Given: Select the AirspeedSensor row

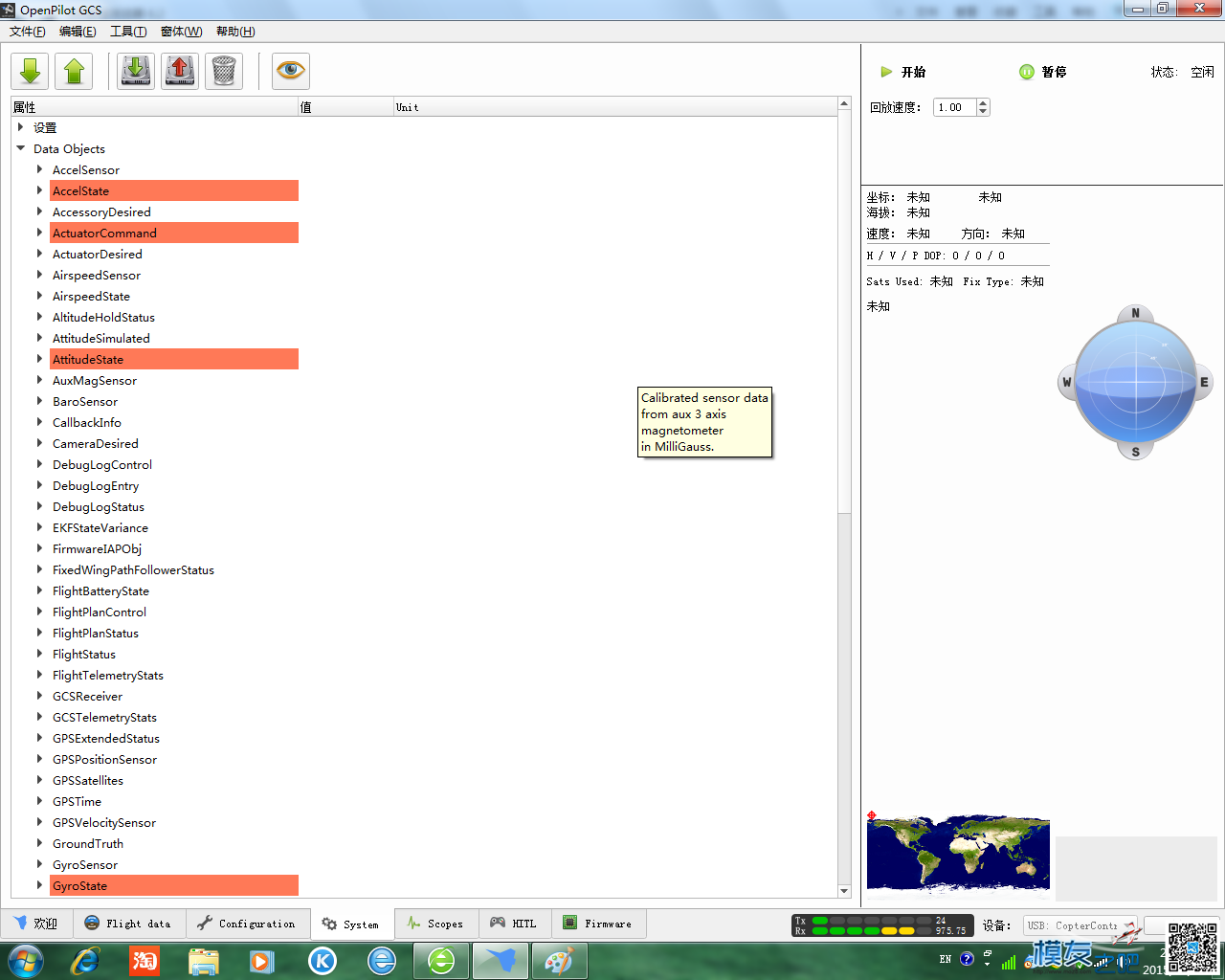Looking at the screenshot, I should tap(174, 275).
